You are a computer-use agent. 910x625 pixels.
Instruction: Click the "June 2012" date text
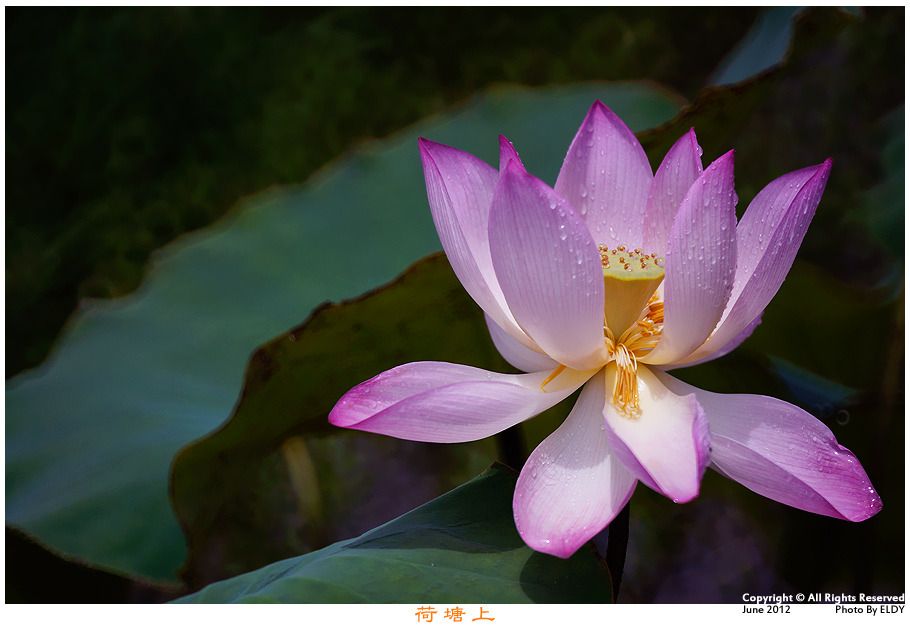coord(766,609)
